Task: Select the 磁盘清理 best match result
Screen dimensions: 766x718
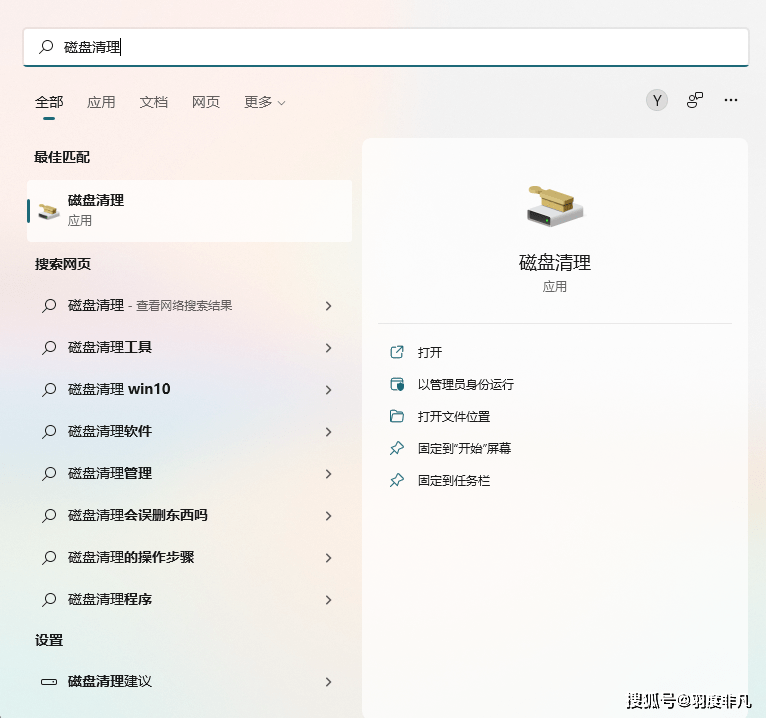Action: pyautogui.click(x=190, y=211)
